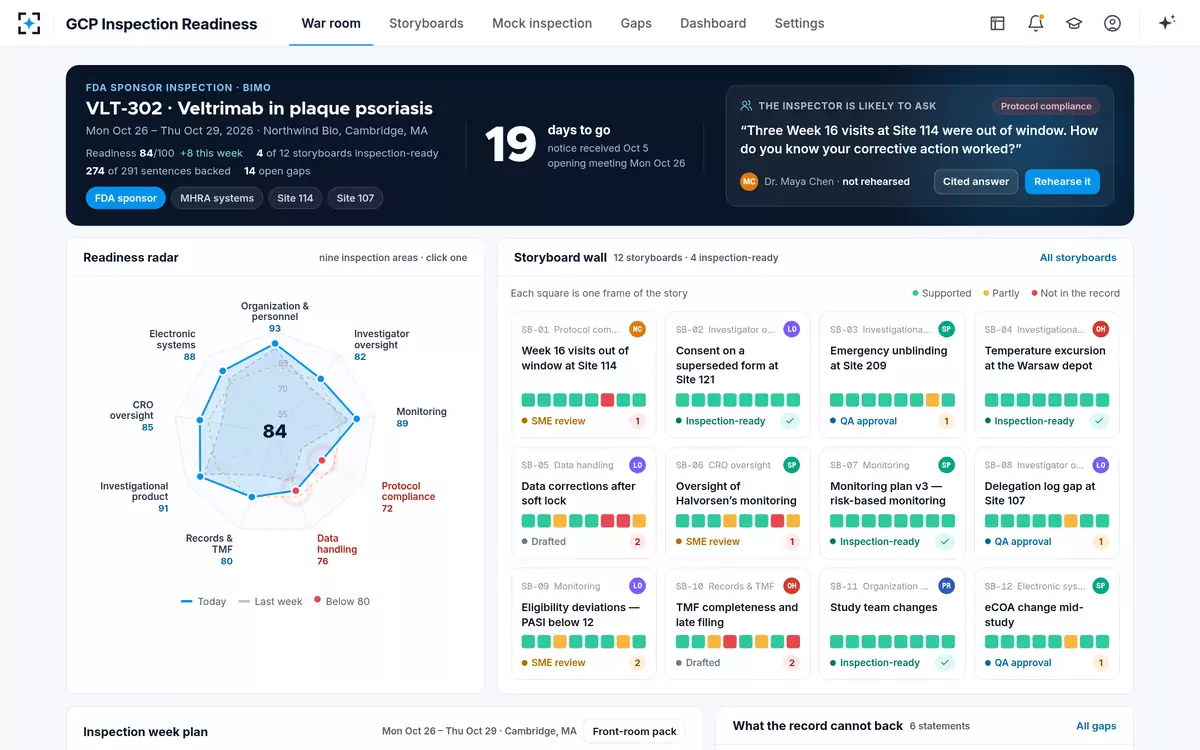Click the red frame square on SB-01 card
The width and height of the screenshot is (1200, 750).
click(x=606, y=400)
